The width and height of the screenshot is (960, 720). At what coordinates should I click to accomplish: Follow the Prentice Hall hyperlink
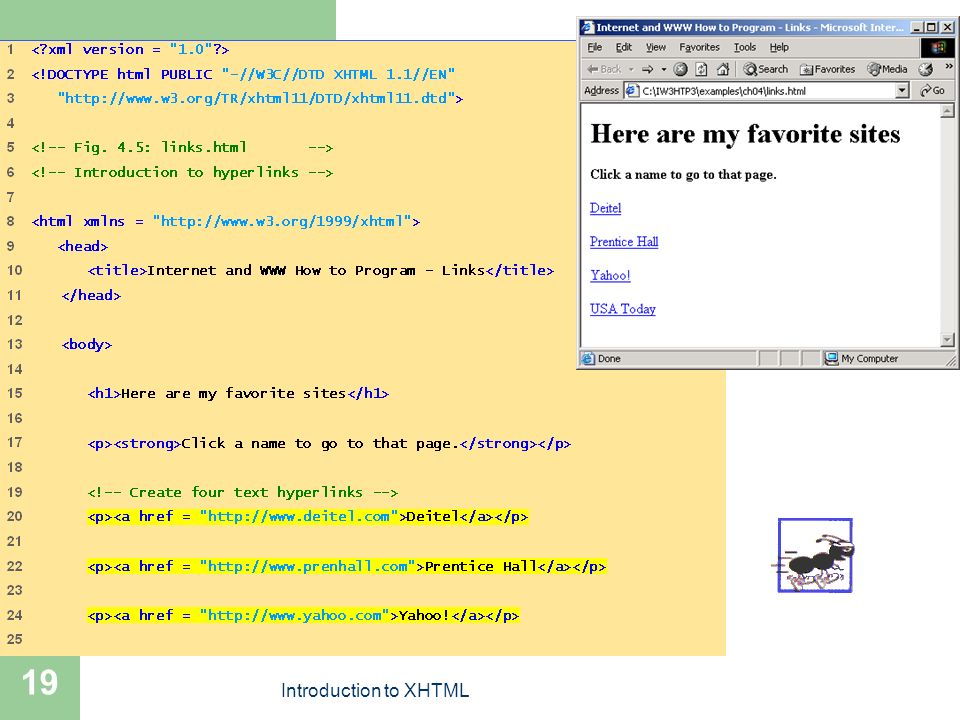click(x=624, y=242)
